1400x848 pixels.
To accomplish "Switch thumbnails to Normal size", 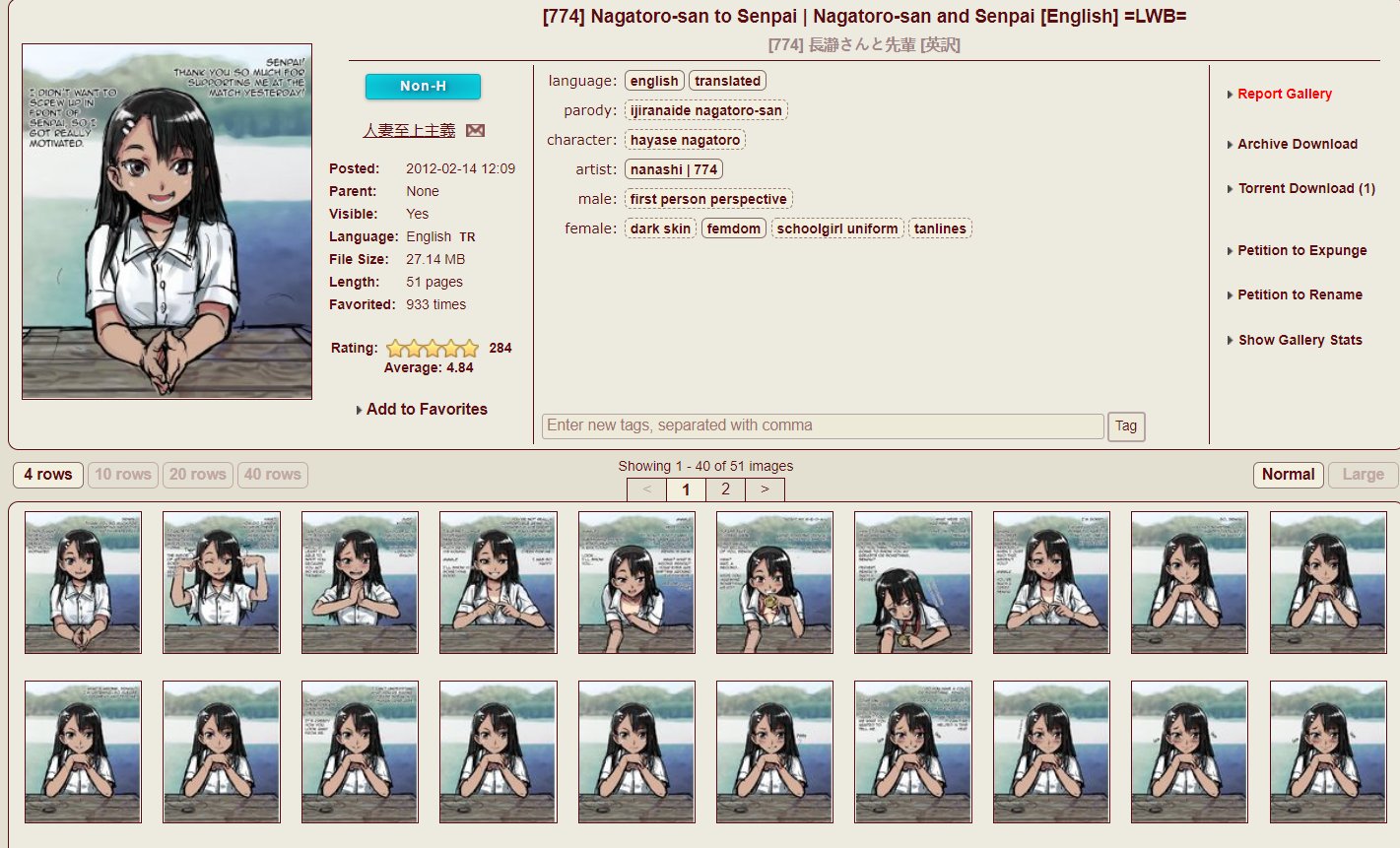I will pyautogui.click(x=1289, y=475).
